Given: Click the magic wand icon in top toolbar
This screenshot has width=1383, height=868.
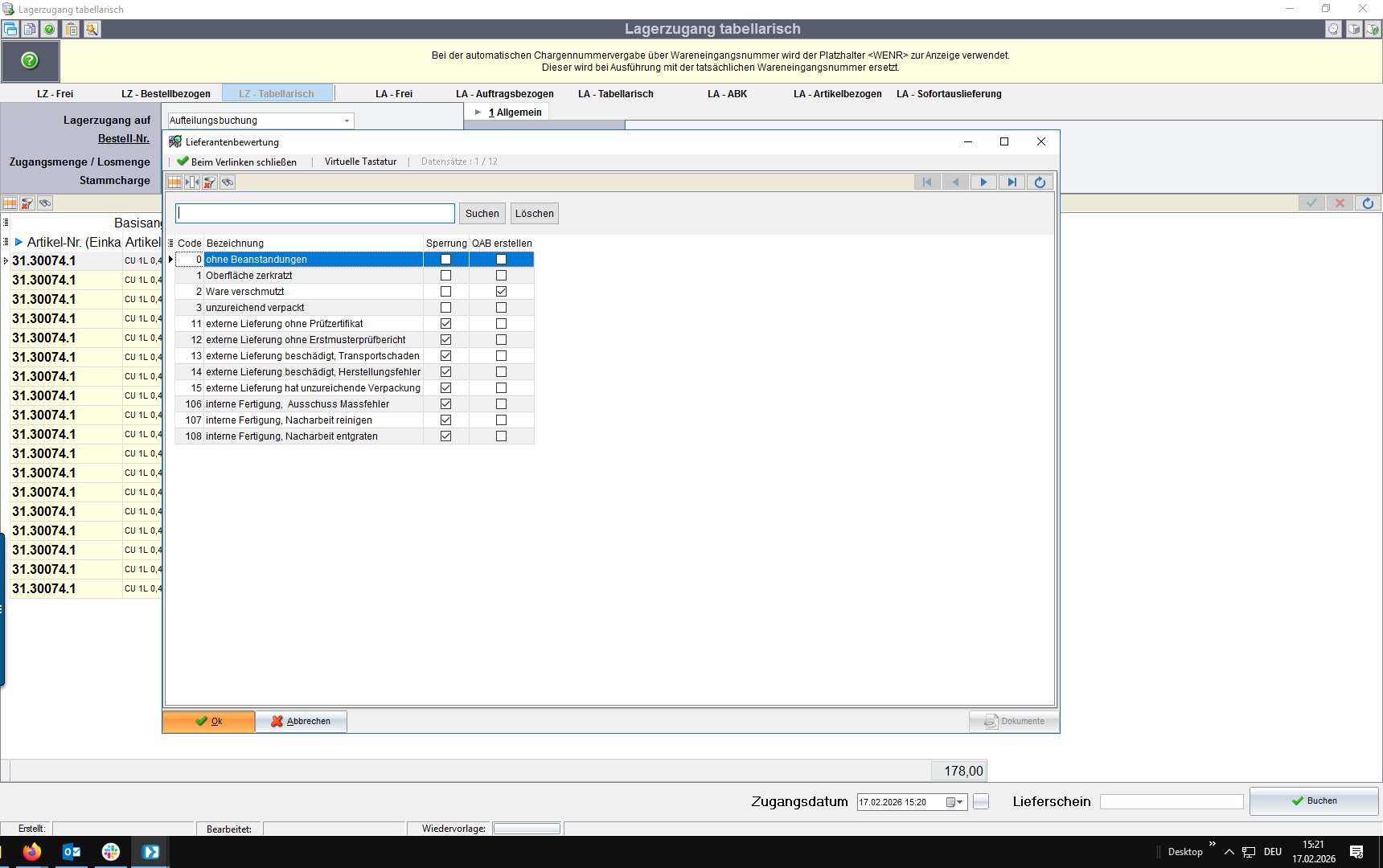Looking at the screenshot, I should [x=92, y=29].
